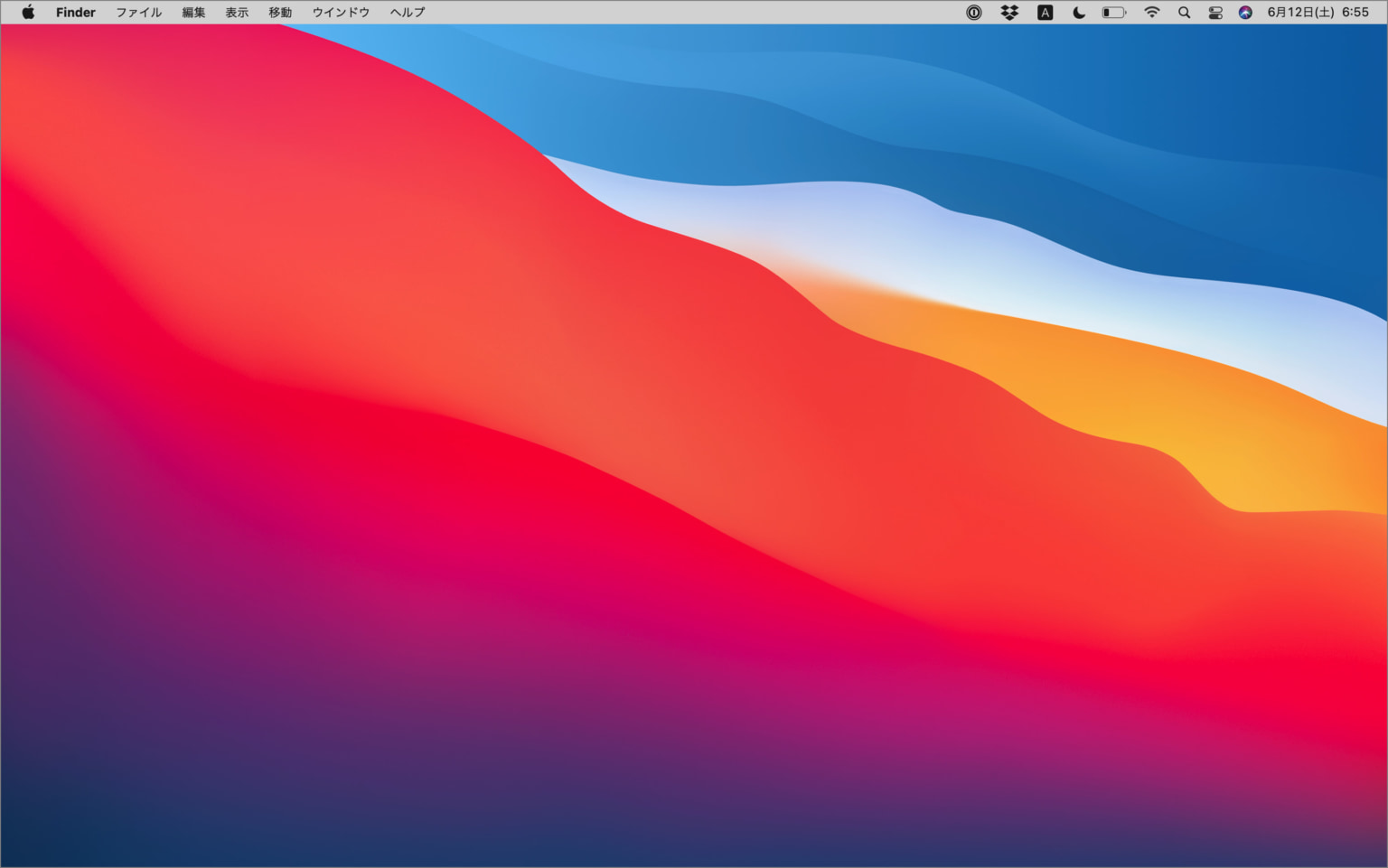Viewport: 1388px width, 868px height.
Task: Show battery status in menu bar
Action: point(1114,13)
